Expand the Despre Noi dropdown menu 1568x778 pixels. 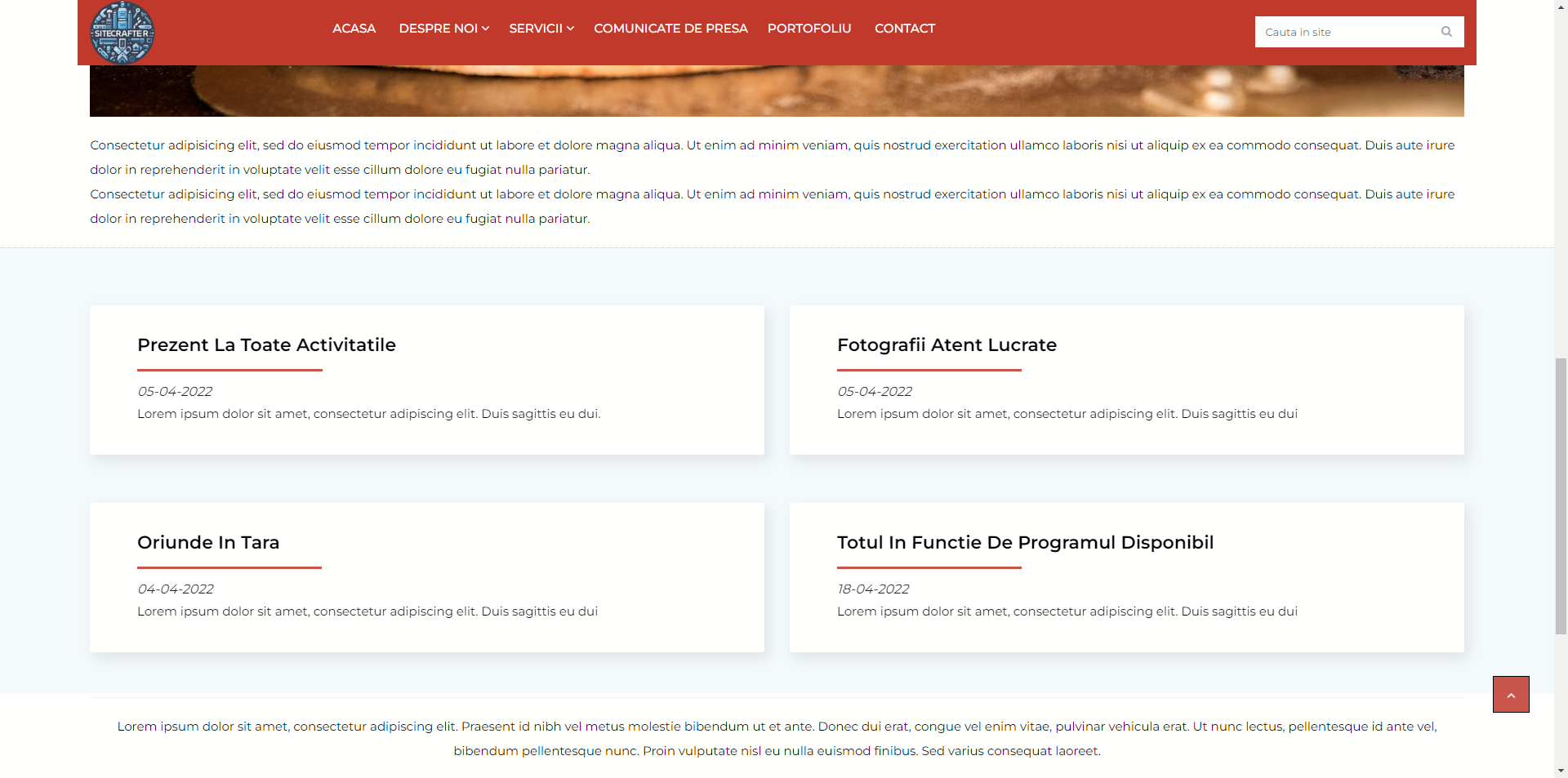pos(443,29)
